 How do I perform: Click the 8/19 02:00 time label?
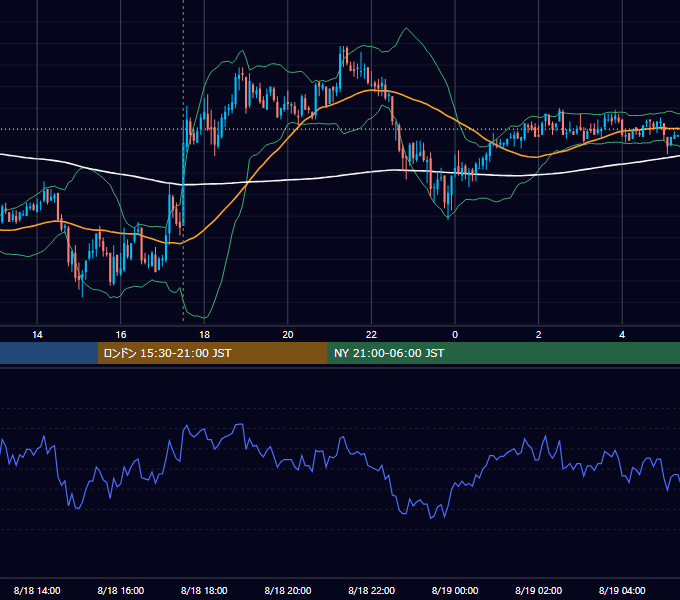click(x=538, y=590)
